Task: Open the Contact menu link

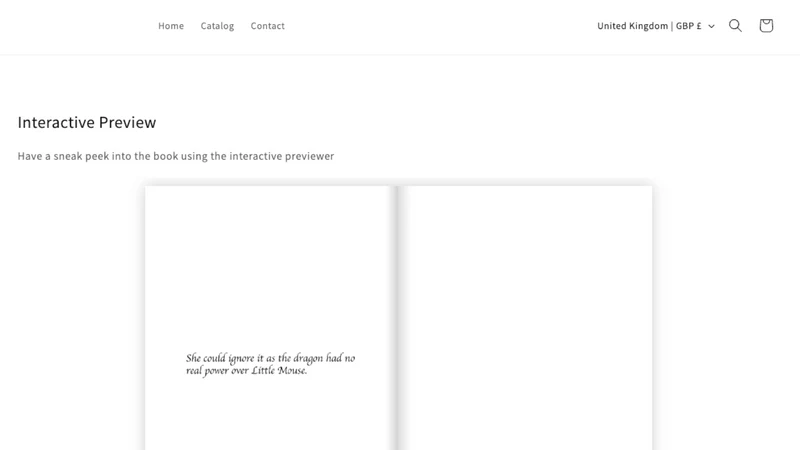Action: click(x=267, y=26)
